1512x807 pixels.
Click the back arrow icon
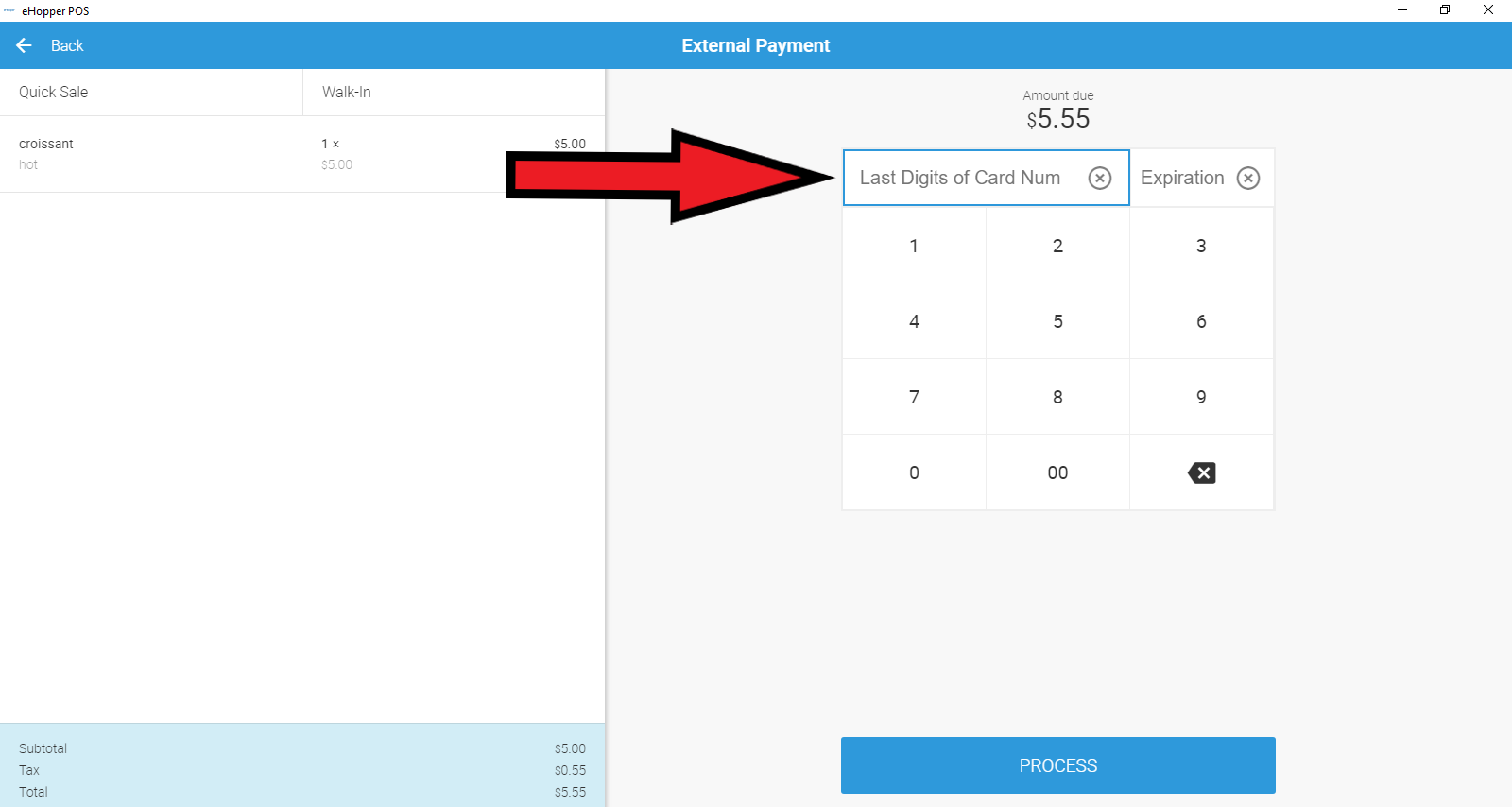click(x=25, y=45)
